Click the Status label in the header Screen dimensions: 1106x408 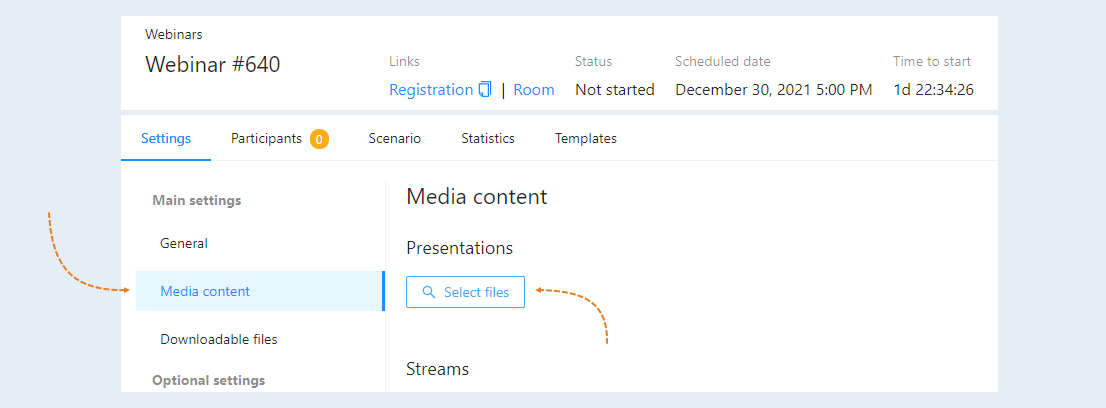(x=594, y=61)
